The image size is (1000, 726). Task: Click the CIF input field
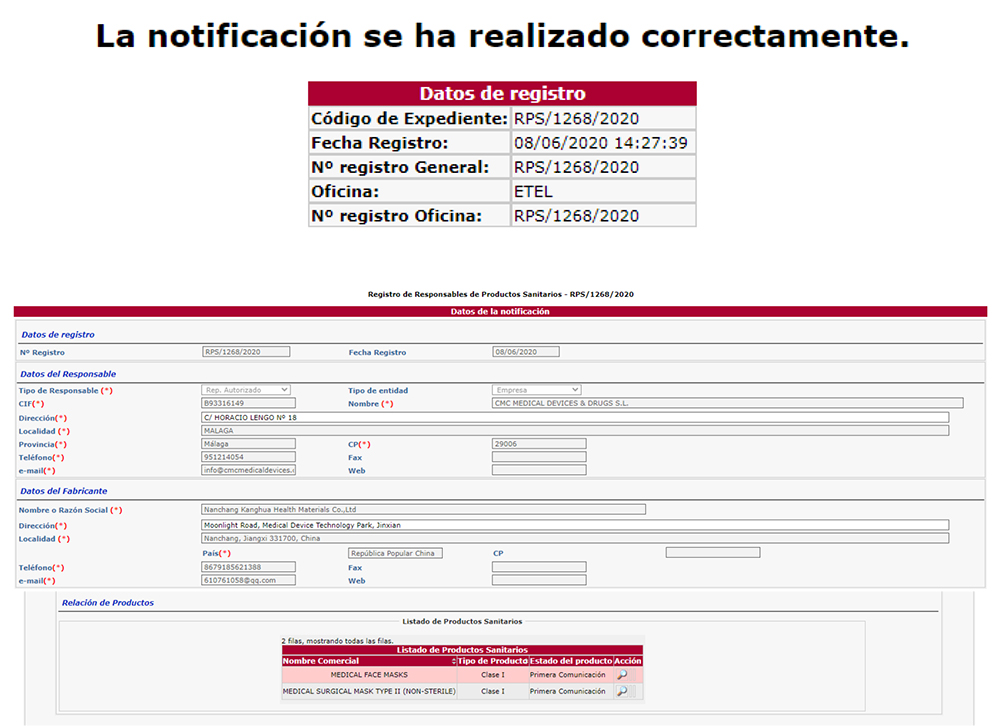click(248, 403)
